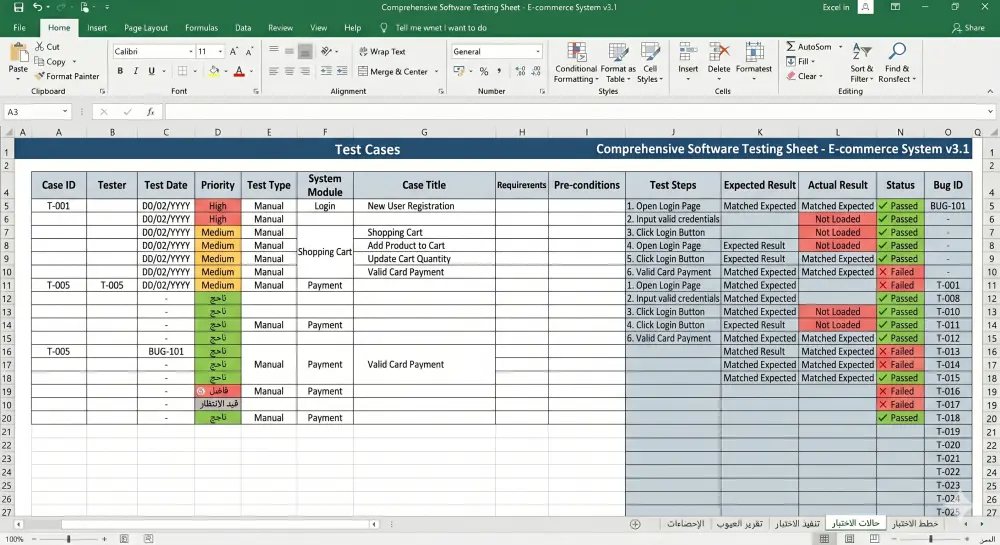Add new sheet with plus icon
Viewport: 1000px width, 545px height.
coord(635,524)
